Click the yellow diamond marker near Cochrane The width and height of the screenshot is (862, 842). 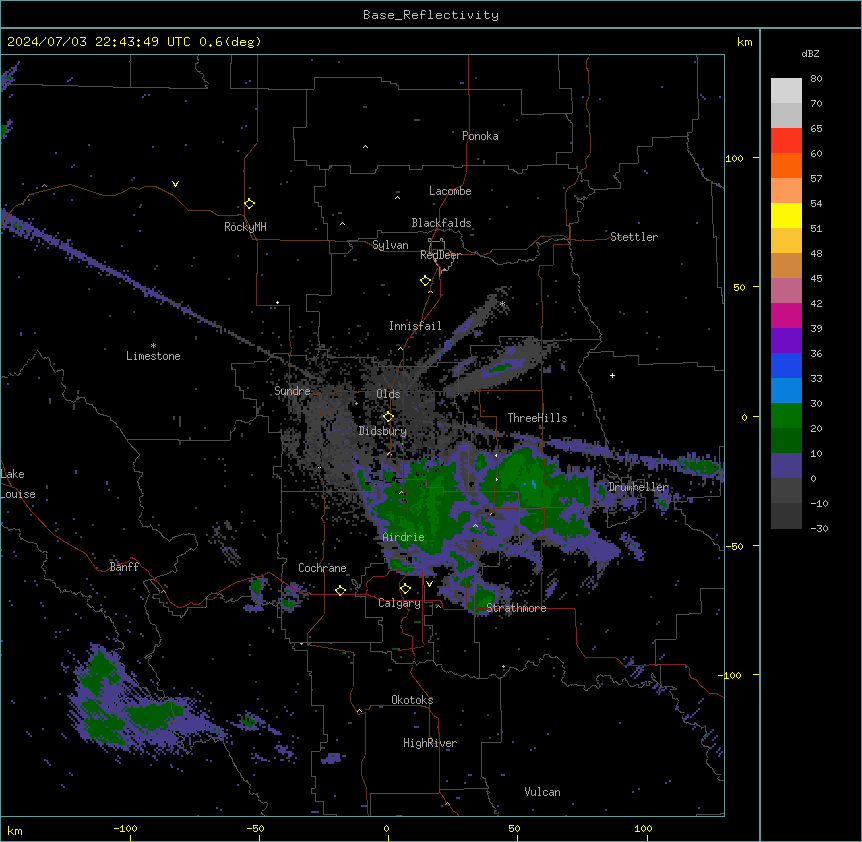340,591
